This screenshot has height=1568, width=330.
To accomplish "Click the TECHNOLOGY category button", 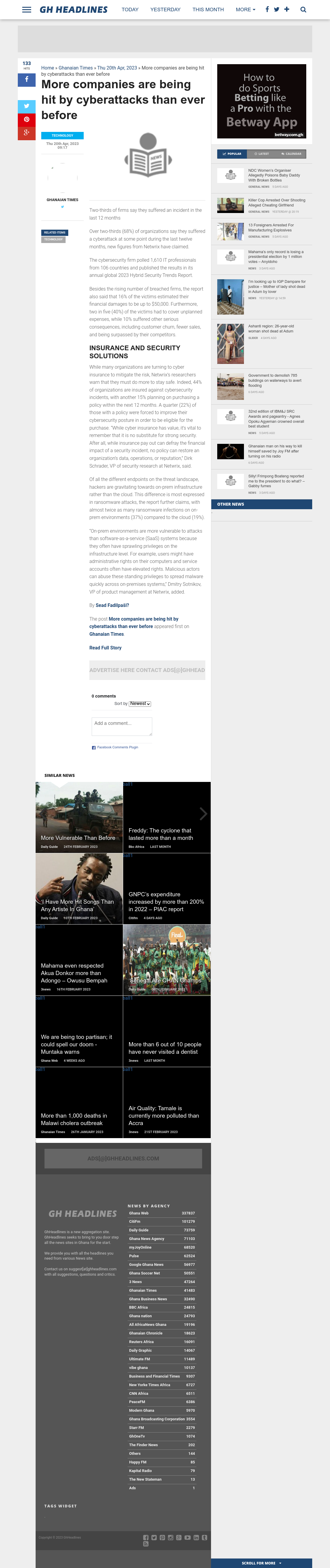I will [63, 136].
